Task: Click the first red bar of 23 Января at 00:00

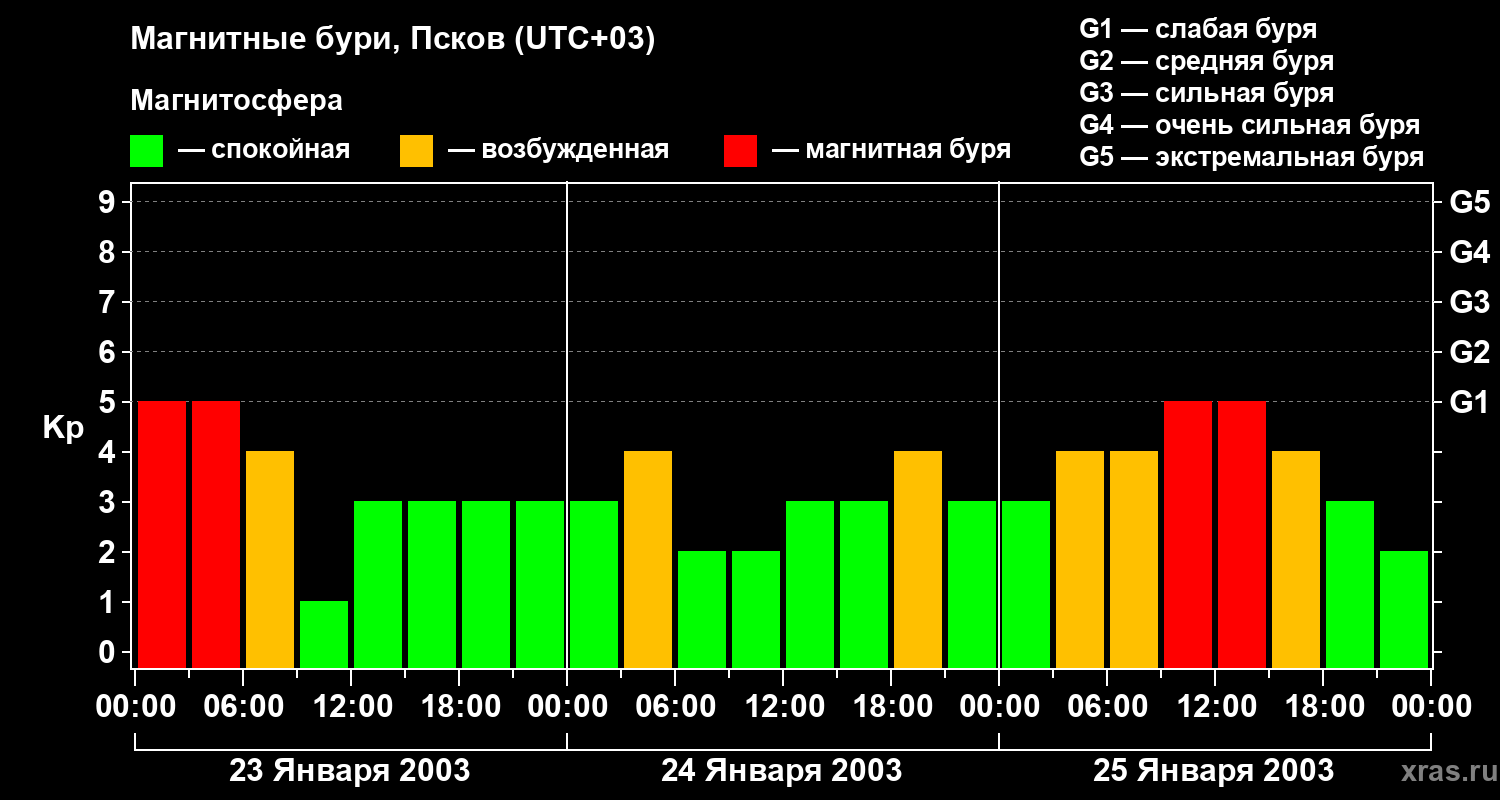Action: (162, 534)
